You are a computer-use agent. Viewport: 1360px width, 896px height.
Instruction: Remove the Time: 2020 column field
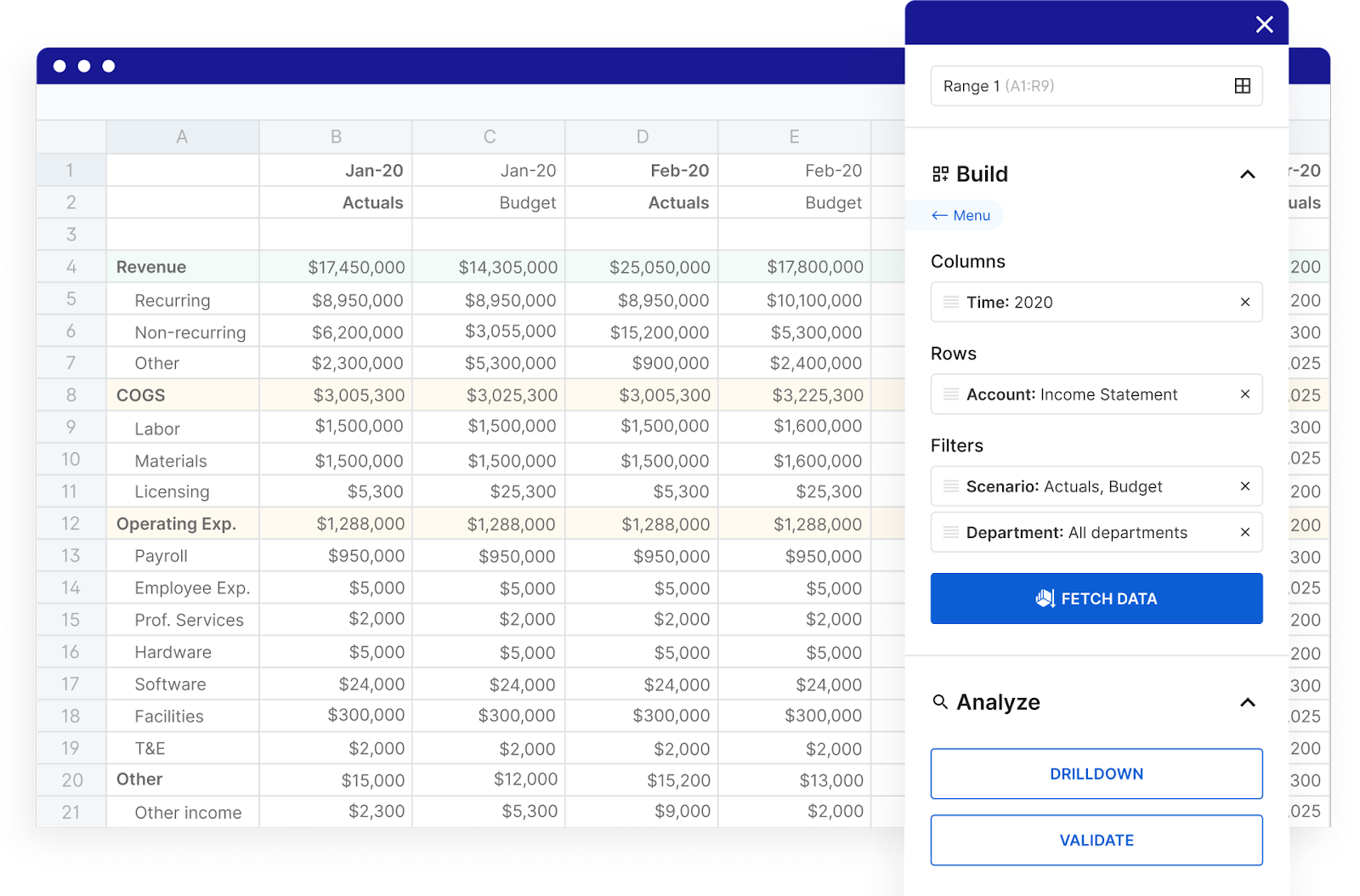click(1244, 302)
